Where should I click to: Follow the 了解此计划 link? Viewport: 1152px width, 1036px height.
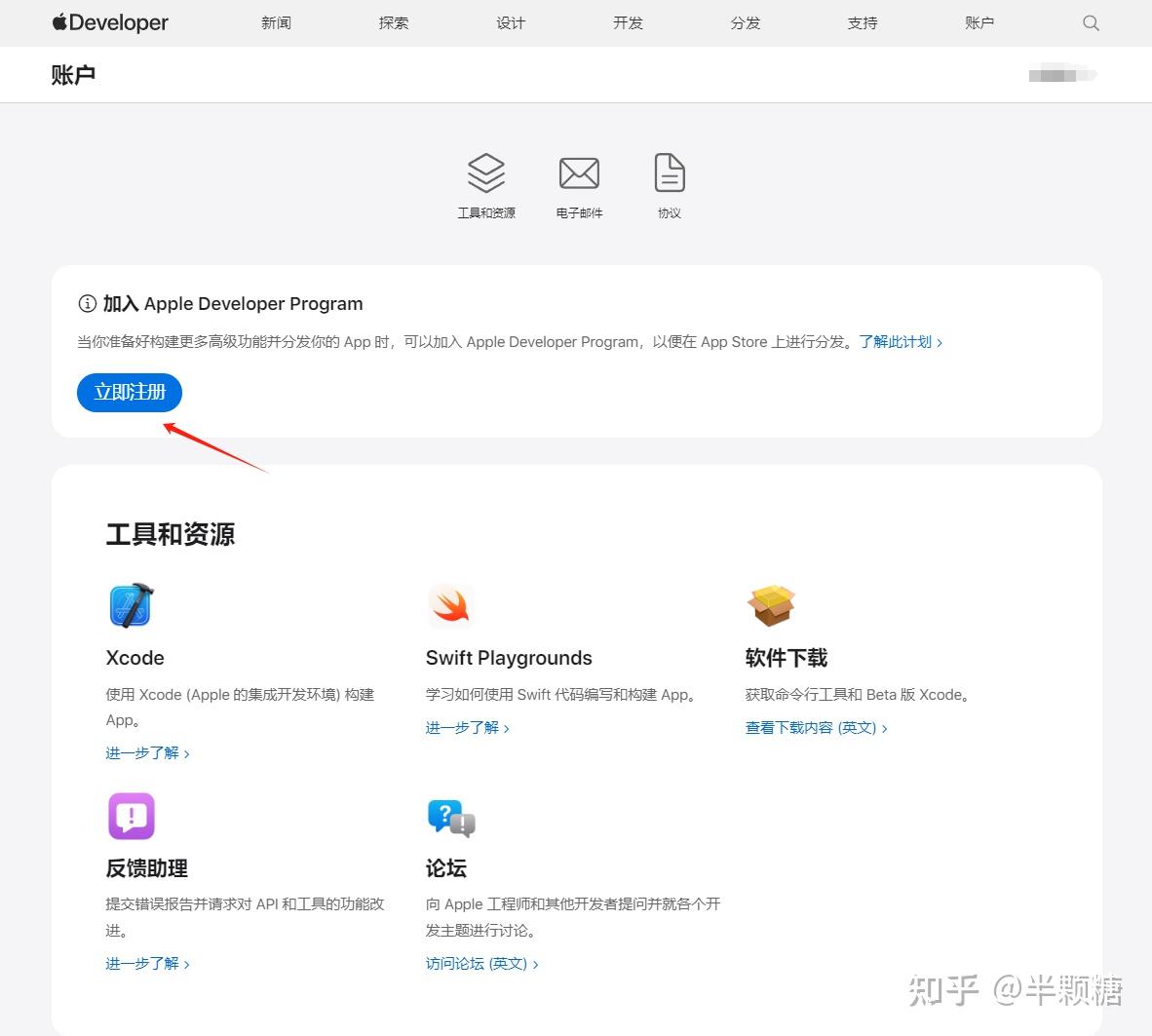[x=900, y=342]
